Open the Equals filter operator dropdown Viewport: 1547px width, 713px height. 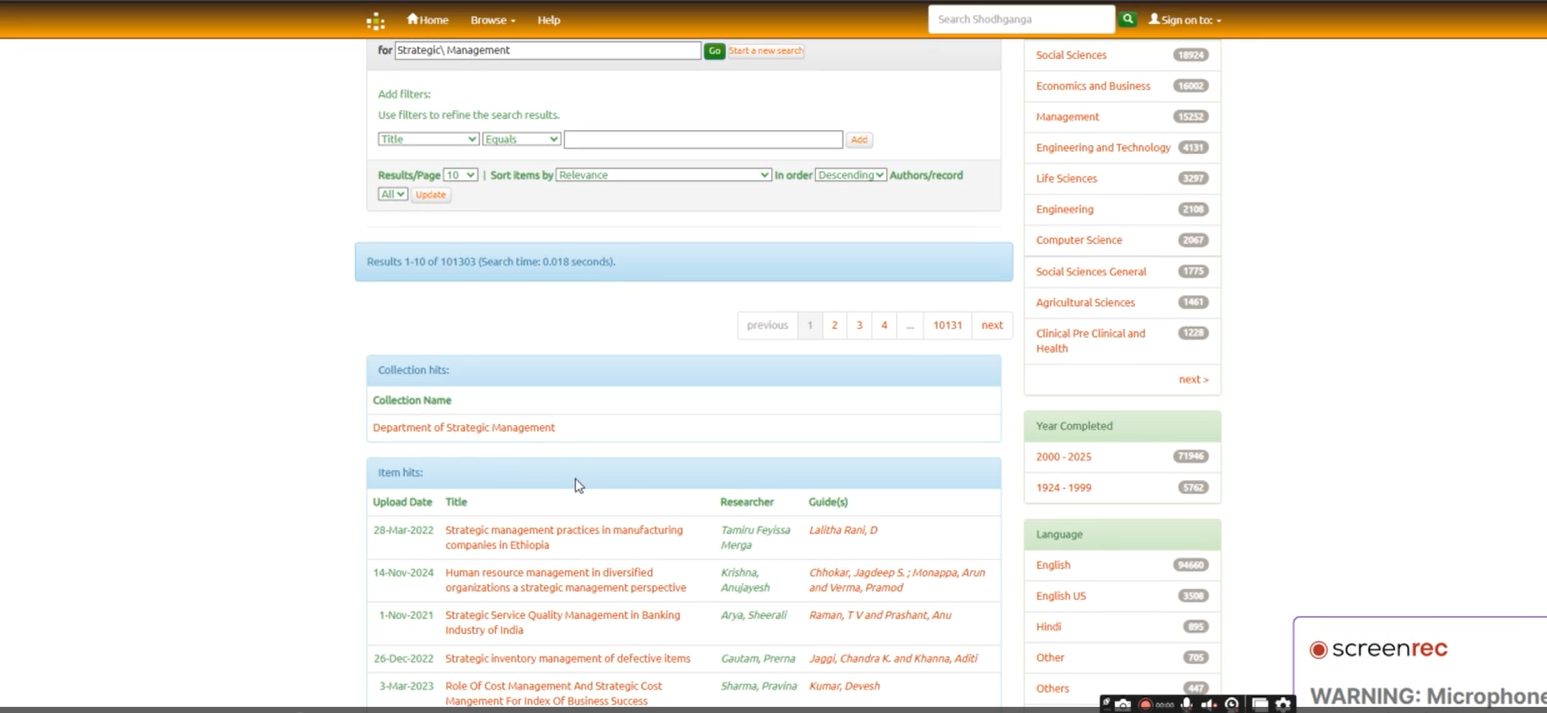[x=521, y=139]
